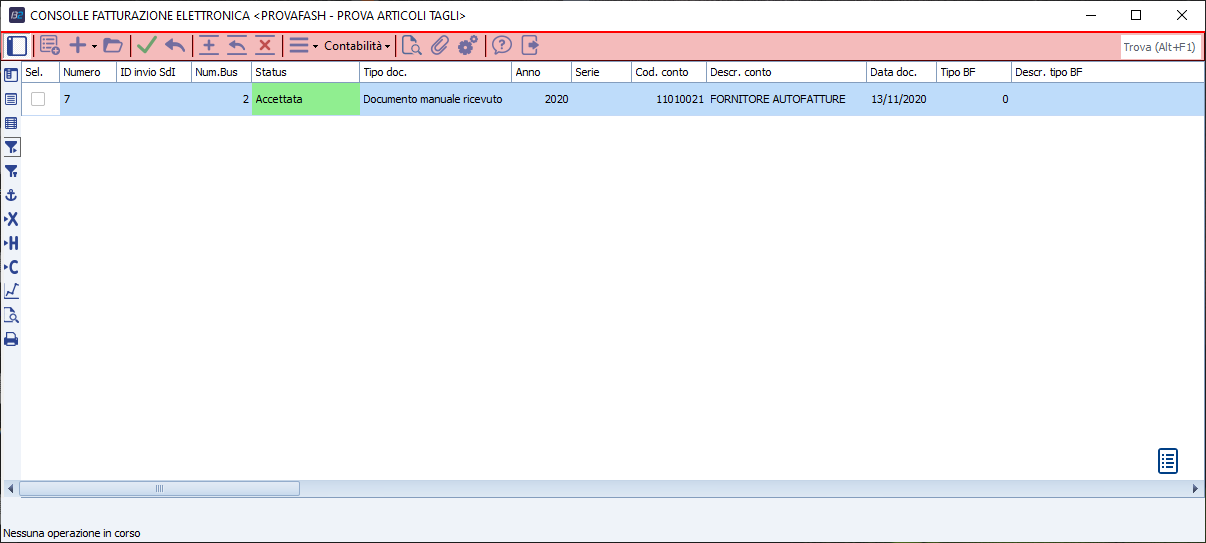Open help question mark icon
This screenshot has width=1206, height=543.
(x=502, y=45)
